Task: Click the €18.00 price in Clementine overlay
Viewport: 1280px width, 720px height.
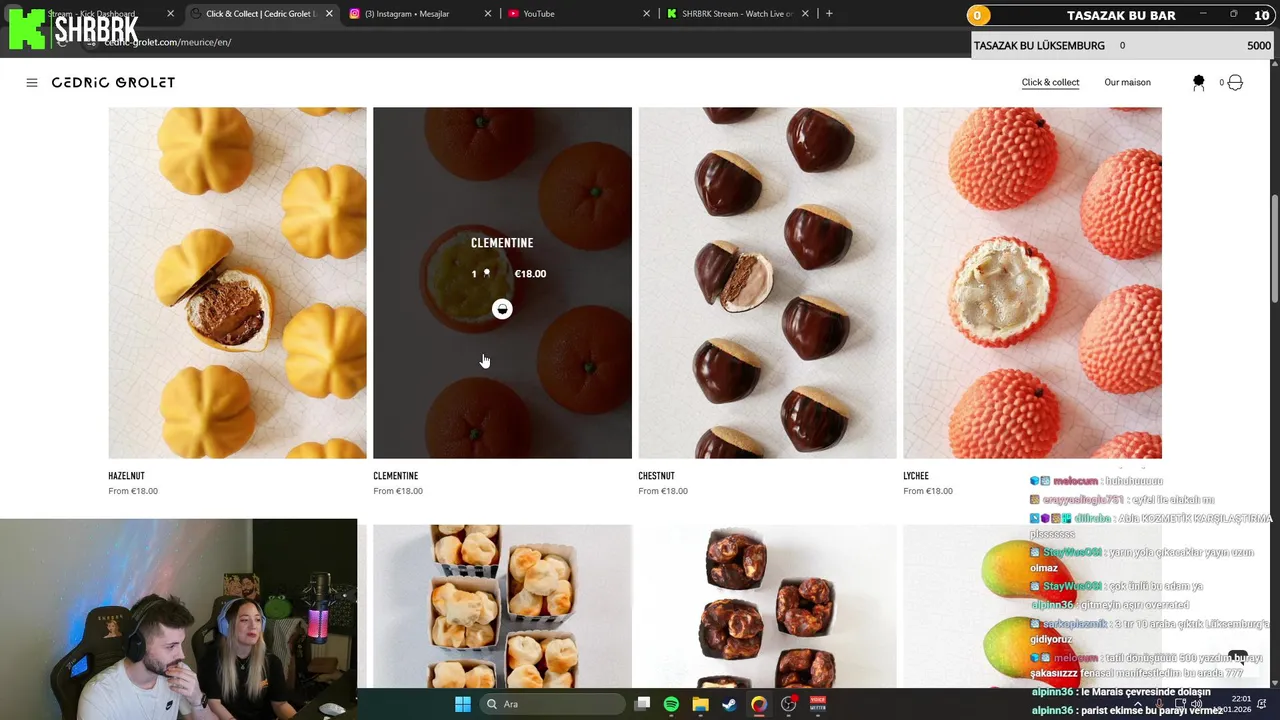Action: [x=530, y=274]
